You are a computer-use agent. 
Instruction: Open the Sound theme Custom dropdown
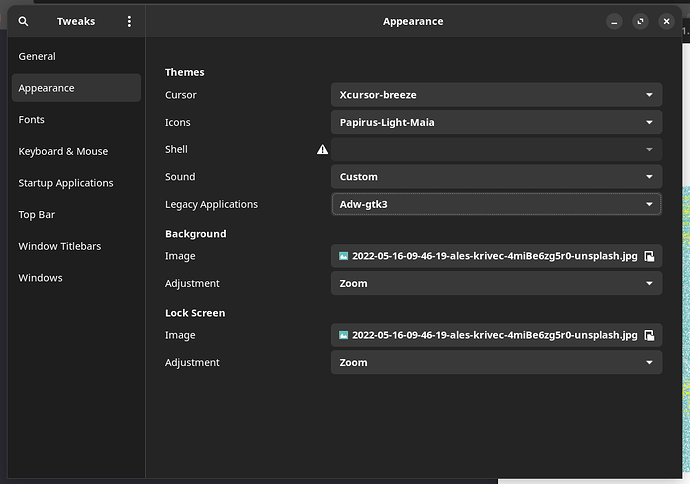coord(496,177)
